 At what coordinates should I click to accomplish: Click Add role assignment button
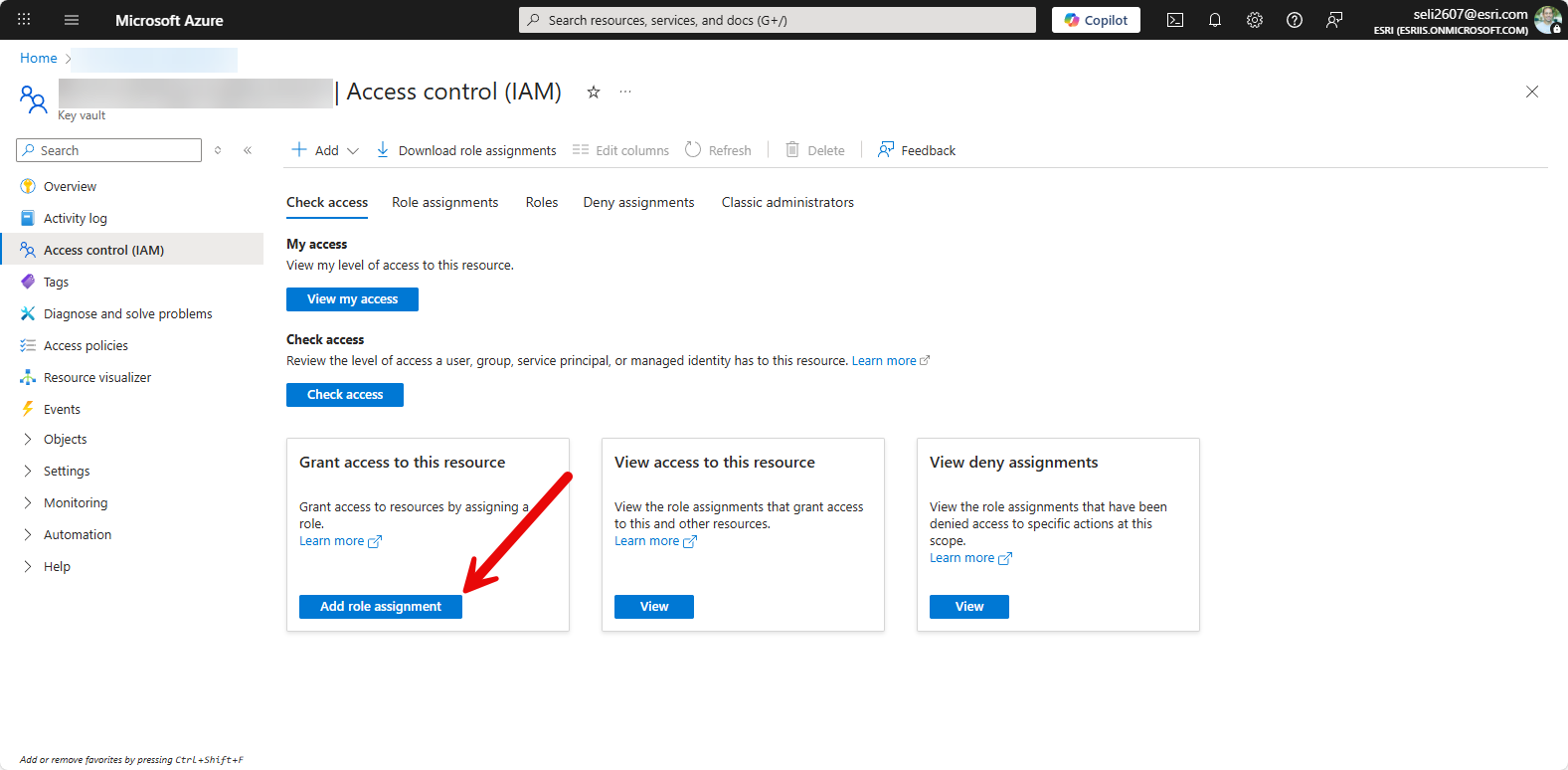click(381, 607)
